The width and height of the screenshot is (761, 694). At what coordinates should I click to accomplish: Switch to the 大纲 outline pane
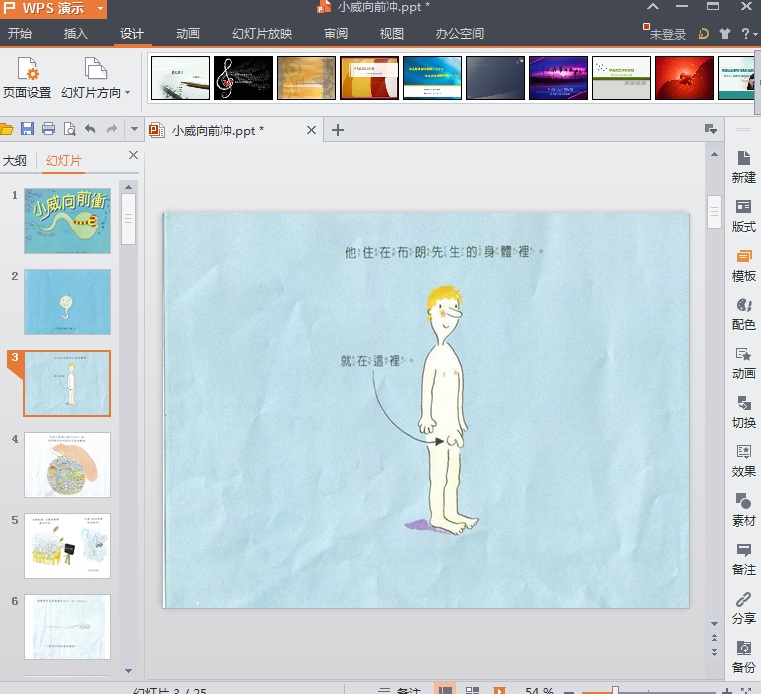[15, 161]
